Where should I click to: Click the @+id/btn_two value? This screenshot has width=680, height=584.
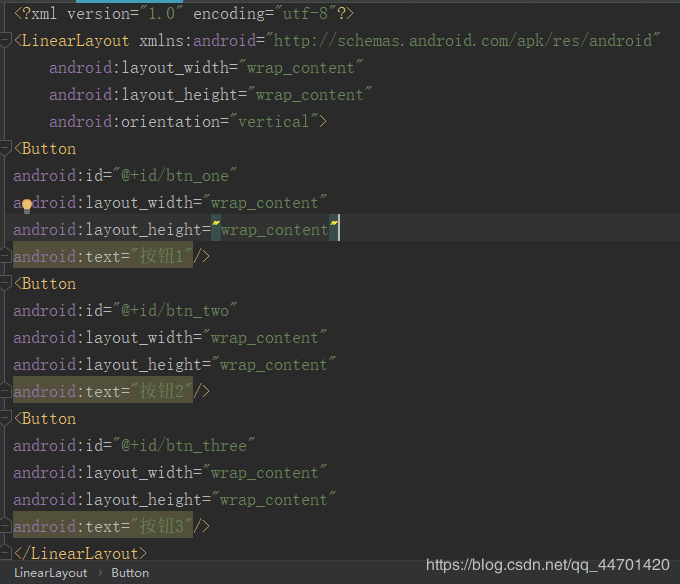click(x=175, y=310)
